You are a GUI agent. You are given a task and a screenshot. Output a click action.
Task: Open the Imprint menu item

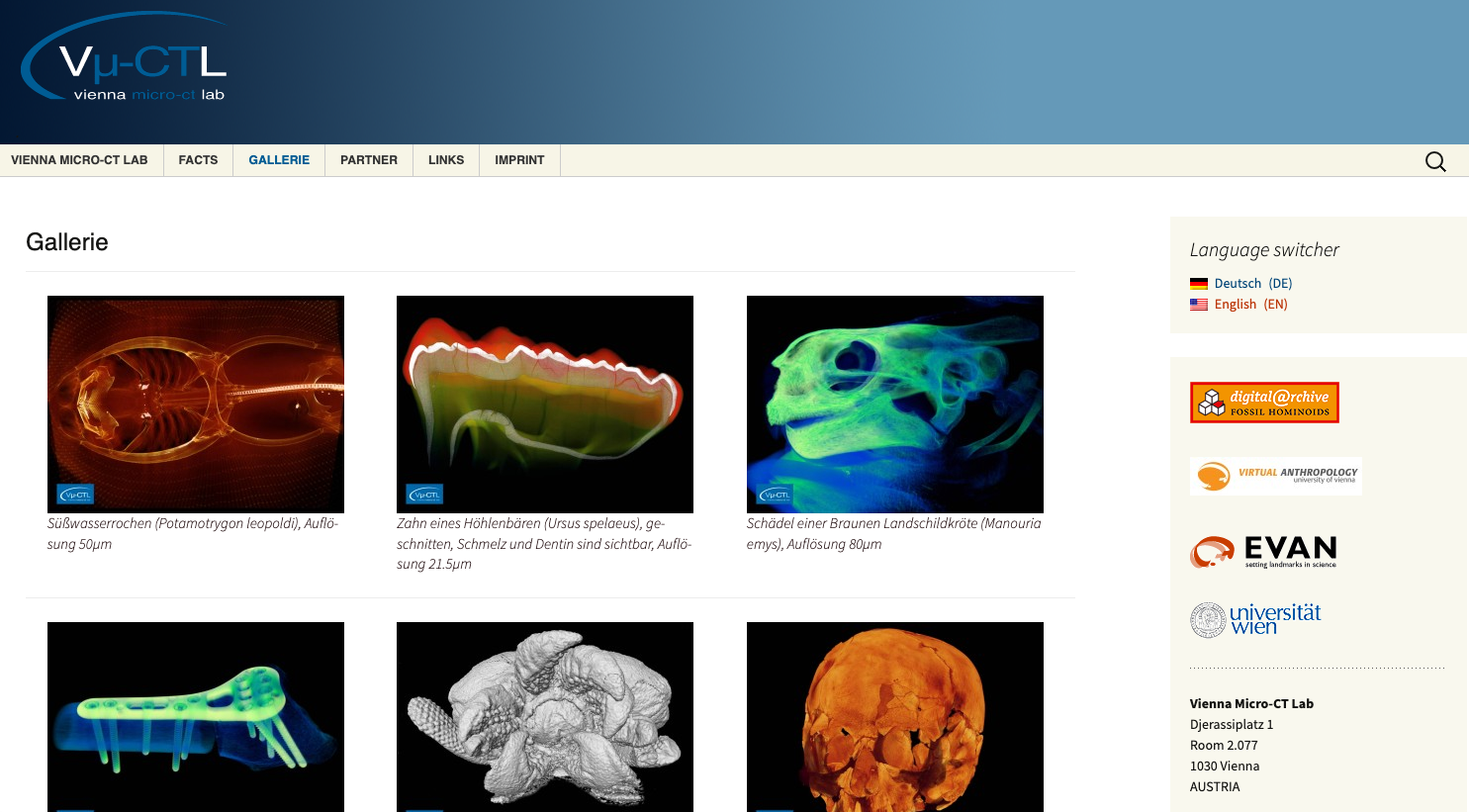point(519,160)
